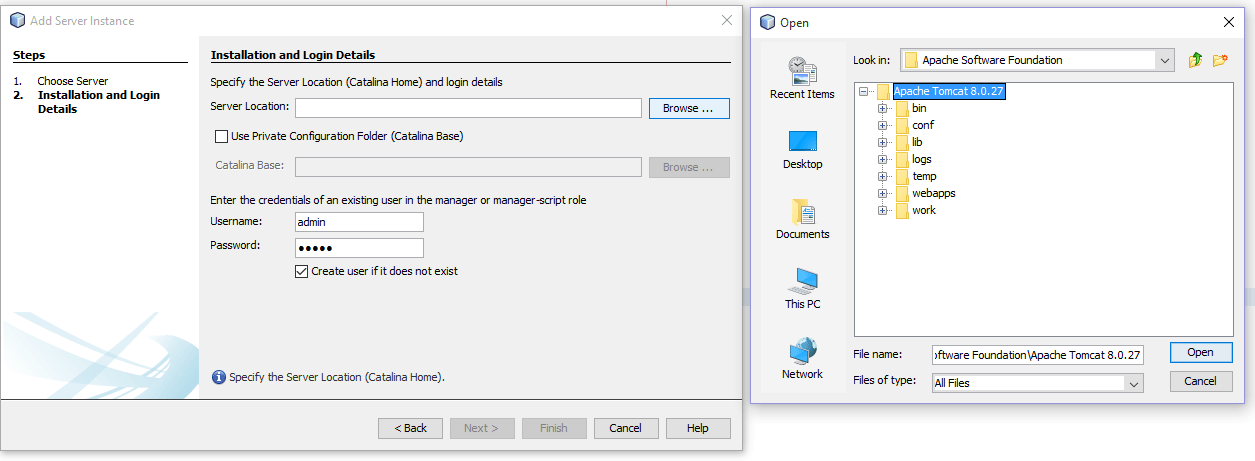Select the bin folder in tree
1255x461 pixels.
point(919,108)
